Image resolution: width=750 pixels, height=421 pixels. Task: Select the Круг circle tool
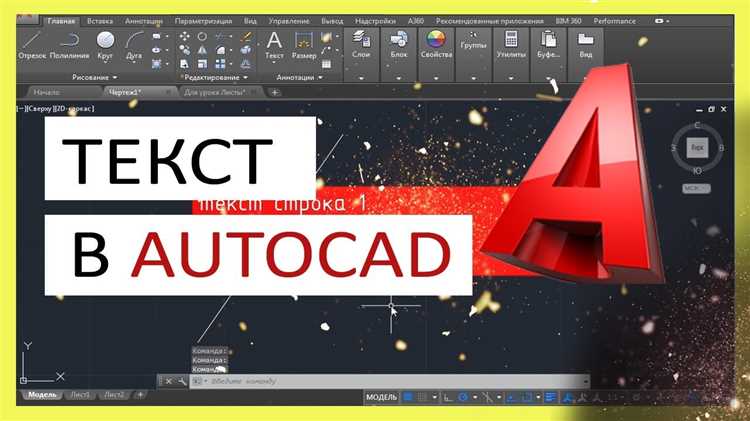105,45
